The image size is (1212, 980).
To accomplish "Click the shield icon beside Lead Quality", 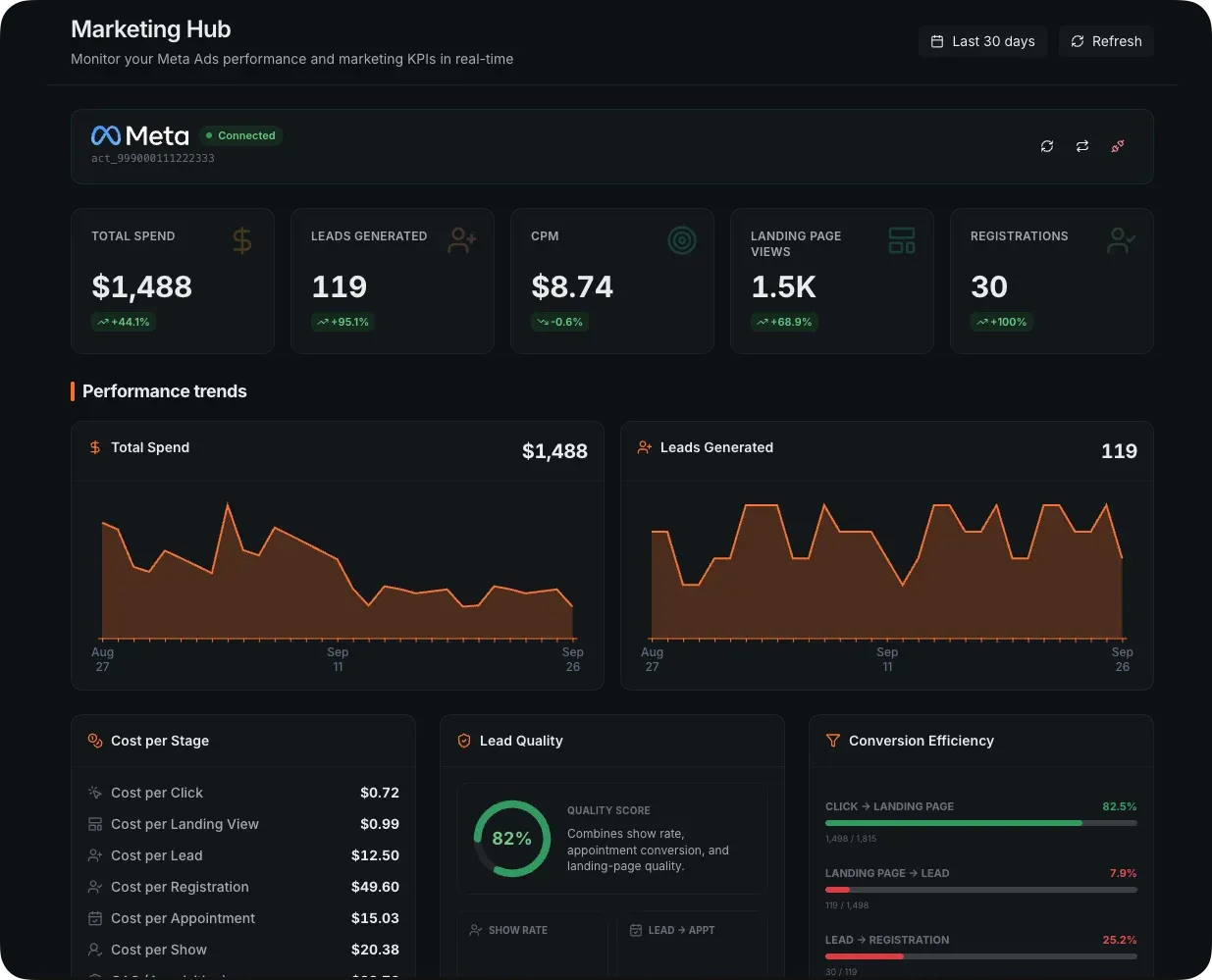I will (x=464, y=741).
